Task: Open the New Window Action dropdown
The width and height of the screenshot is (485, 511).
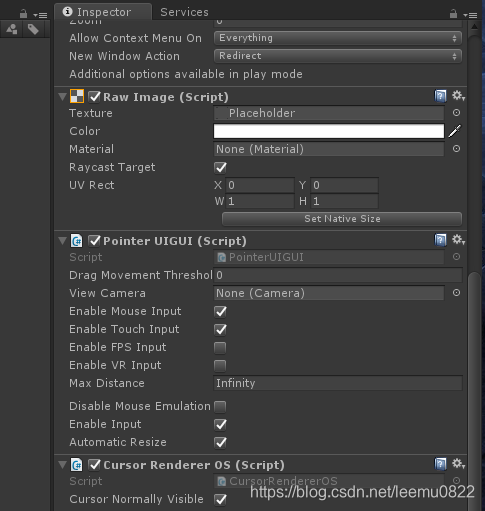Action: (338, 56)
